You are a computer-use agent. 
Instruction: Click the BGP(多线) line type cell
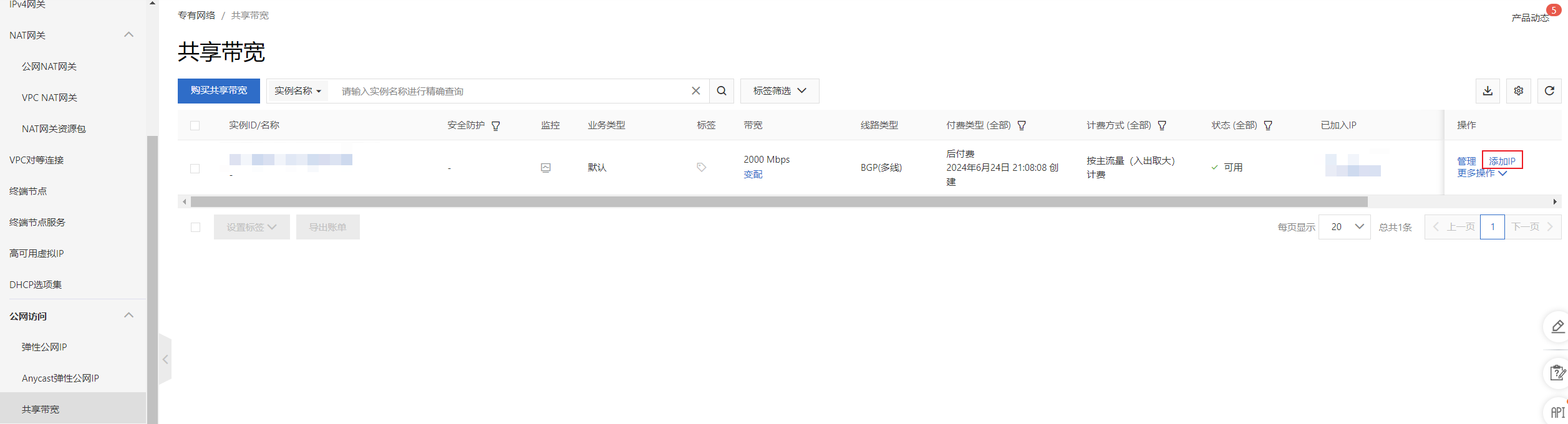coord(881,167)
